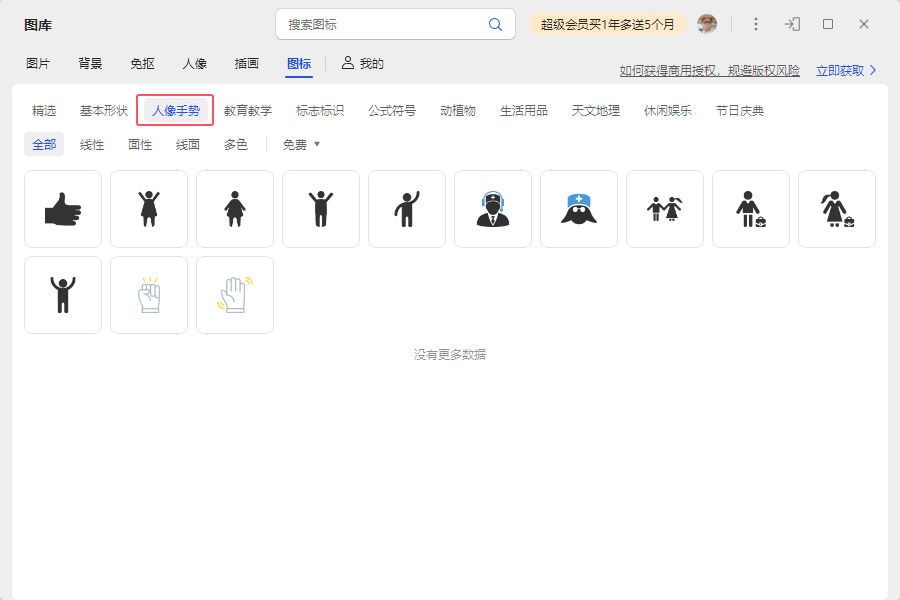The height and width of the screenshot is (600, 900).
Task: Choose the person waving one arm icon
Action: click(x=407, y=209)
